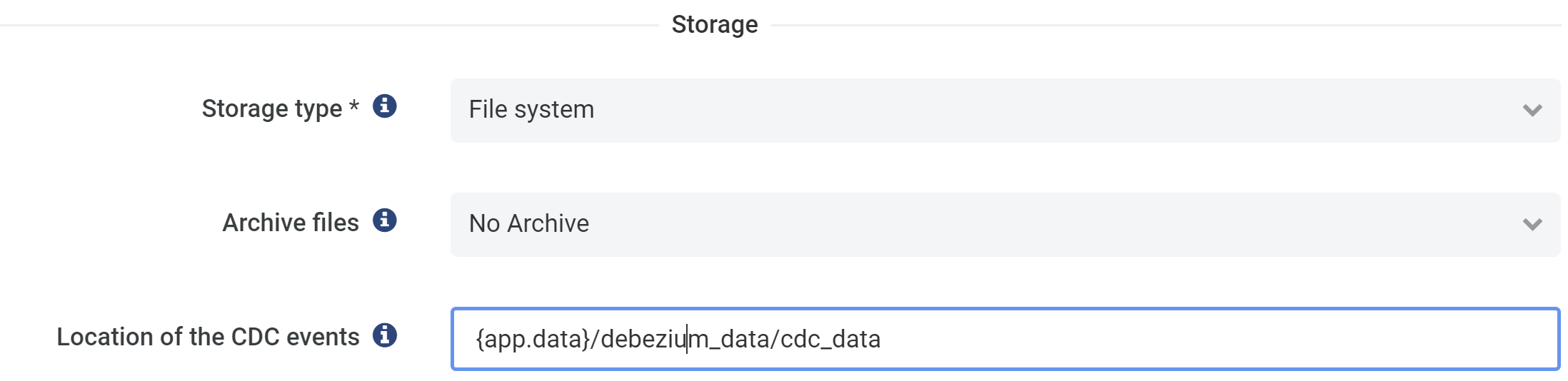Expand the chevron arrow on the File system dropdown
The image size is (1568, 381).
tap(1532, 111)
